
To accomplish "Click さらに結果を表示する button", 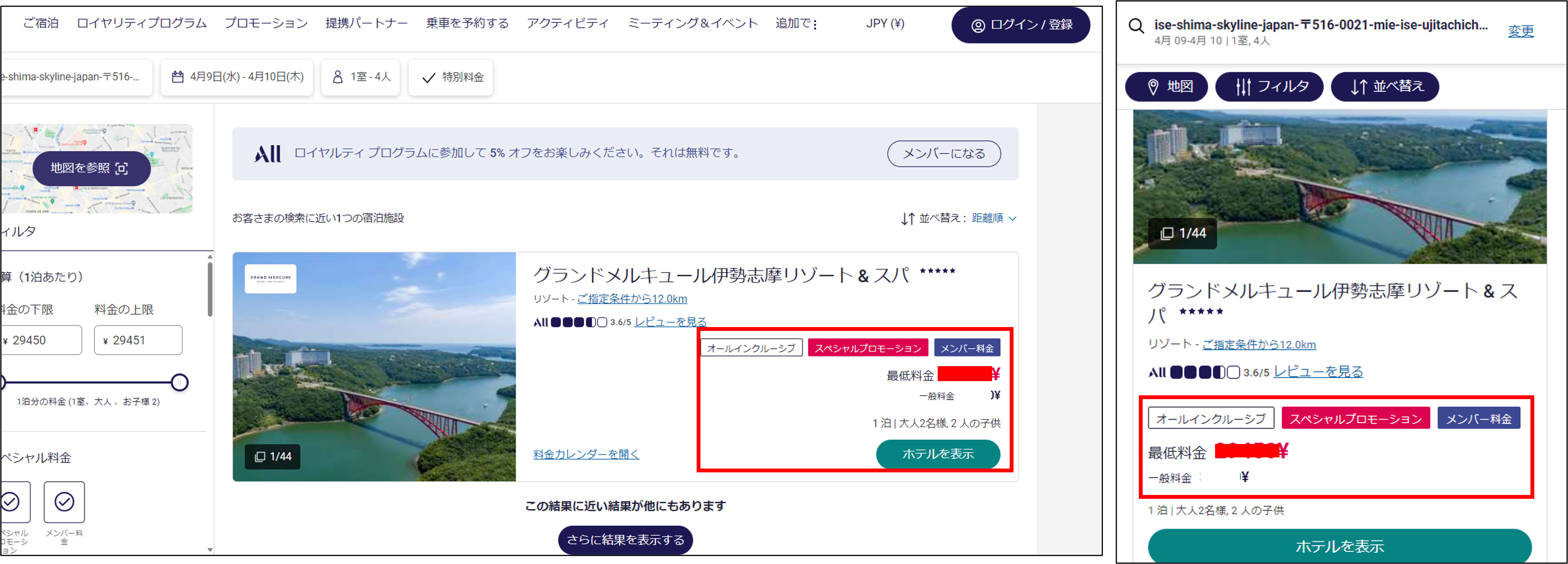I will (x=625, y=539).
